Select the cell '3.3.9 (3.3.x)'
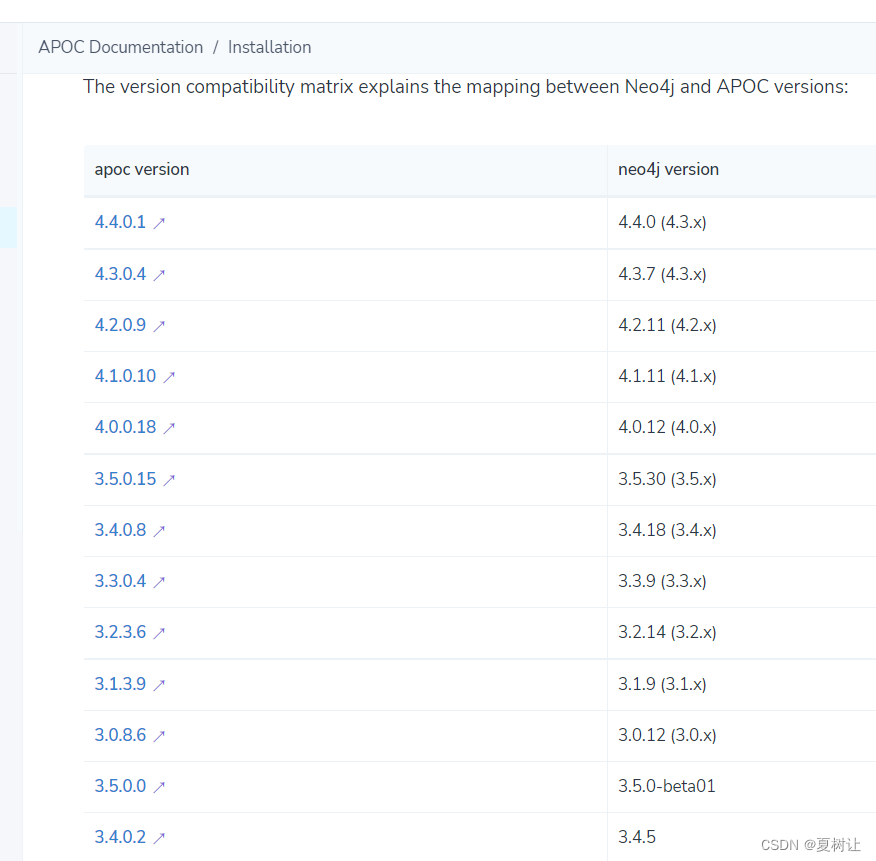 [x=742, y=582]
